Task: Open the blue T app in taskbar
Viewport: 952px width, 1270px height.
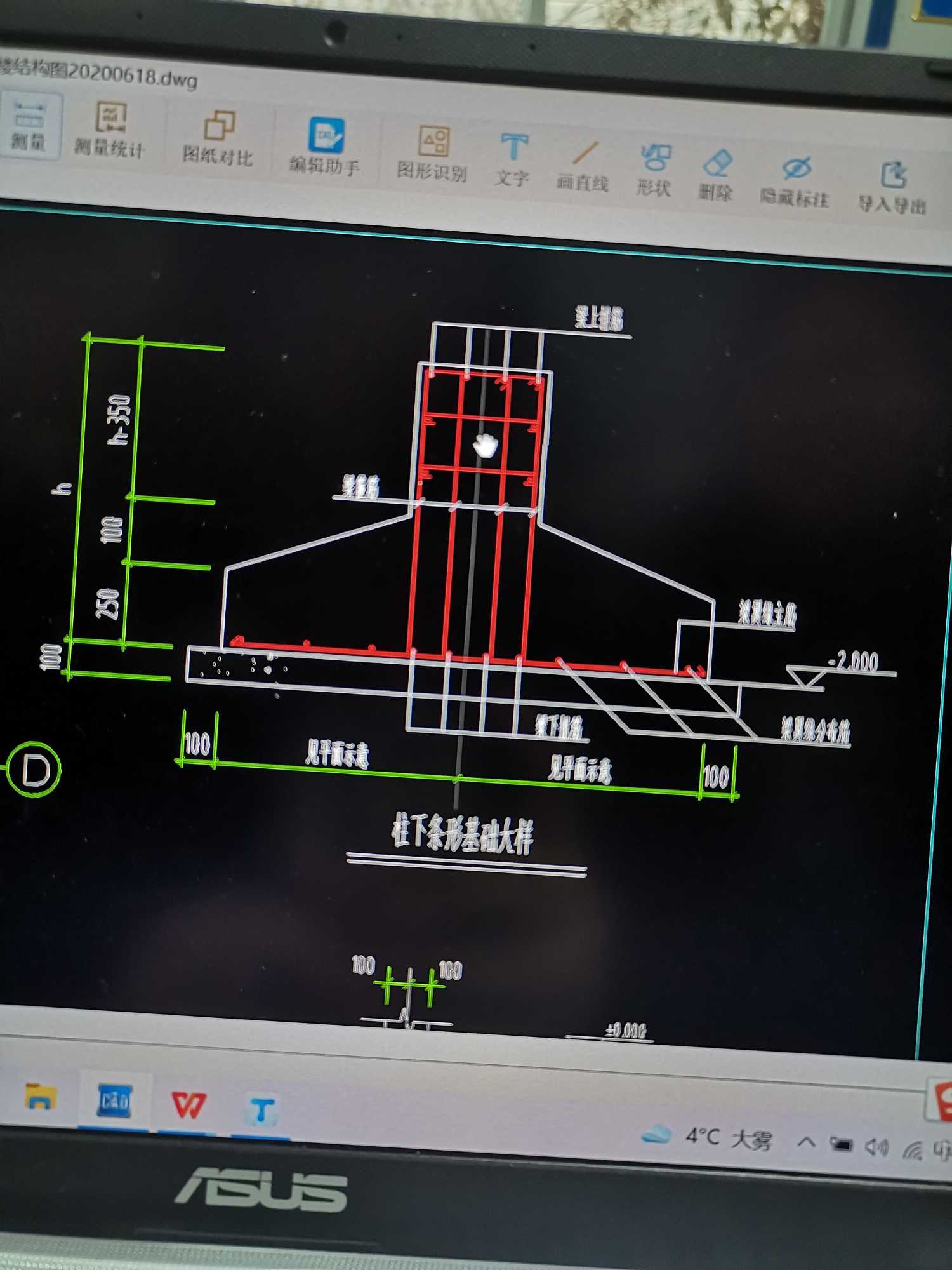Action: point(261,1111)
